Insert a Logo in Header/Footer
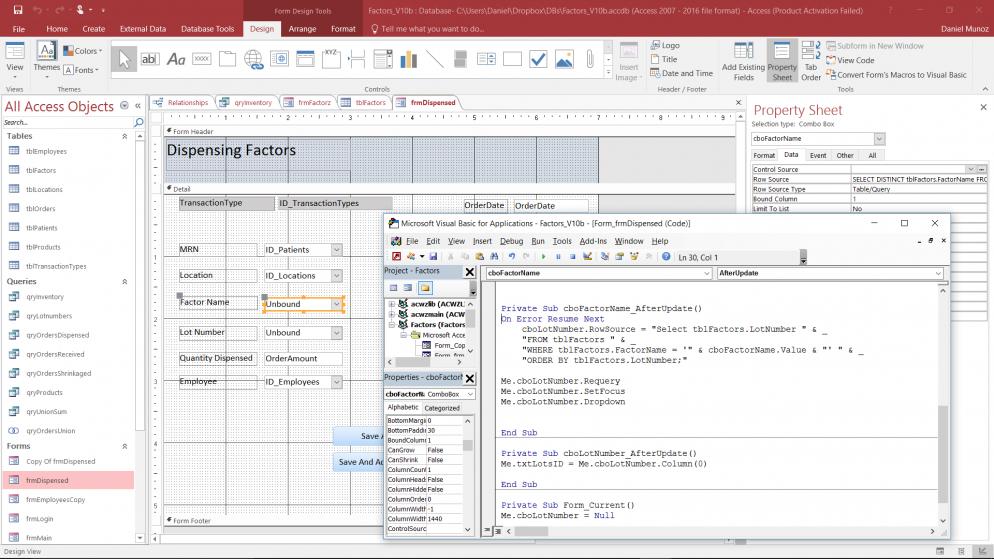 tap(665, 46)
